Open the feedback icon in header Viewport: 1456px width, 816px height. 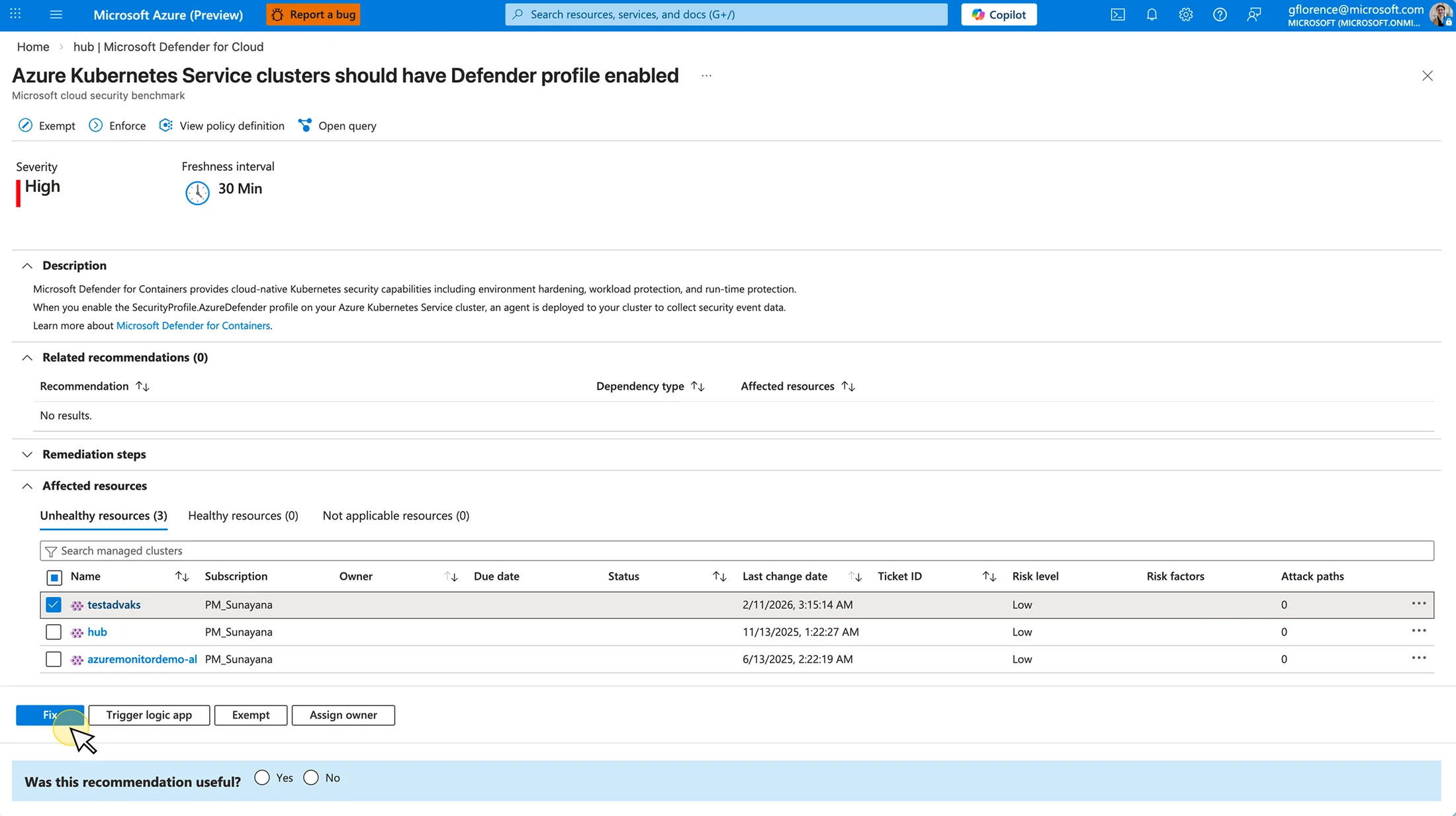coord(1253,15)
